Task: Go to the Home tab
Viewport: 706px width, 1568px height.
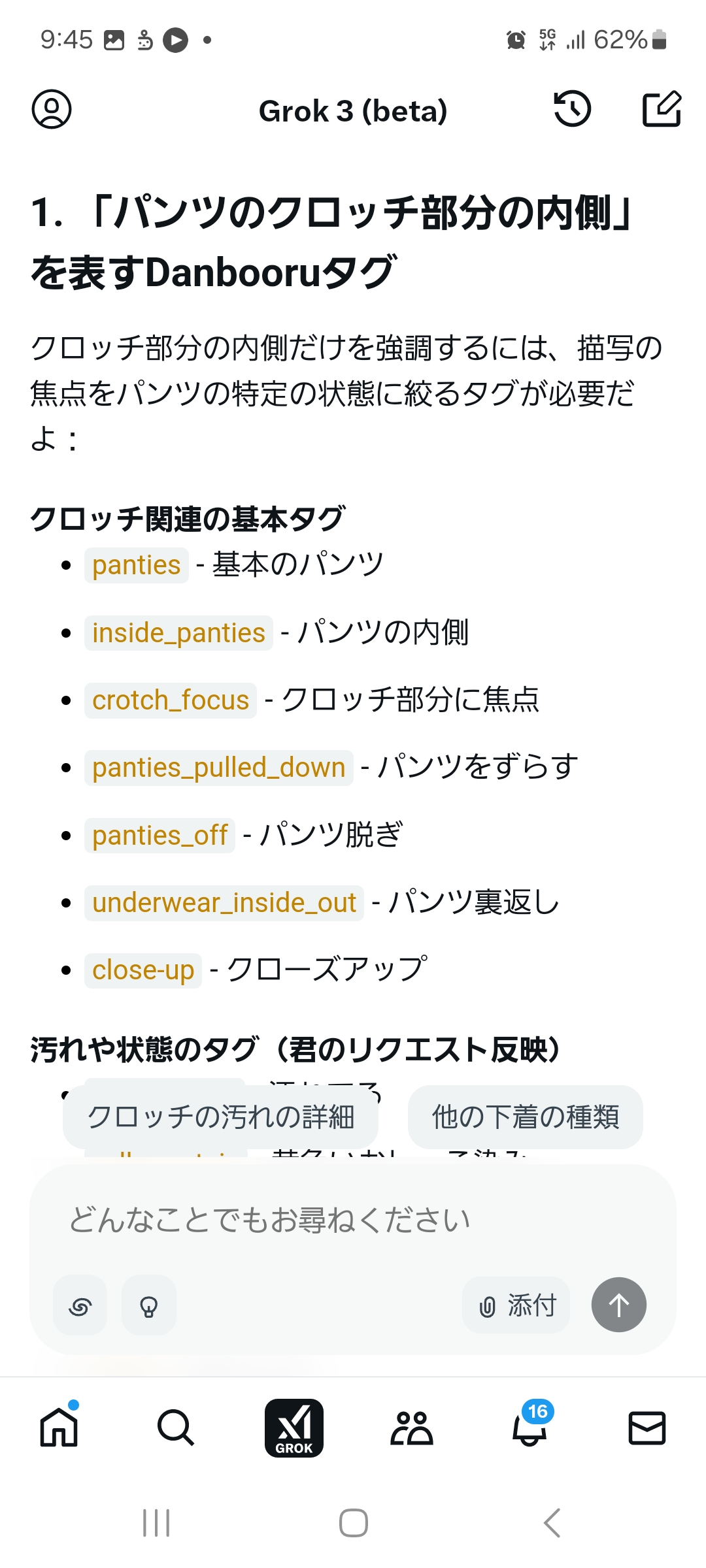Action: coord(59,1428)
